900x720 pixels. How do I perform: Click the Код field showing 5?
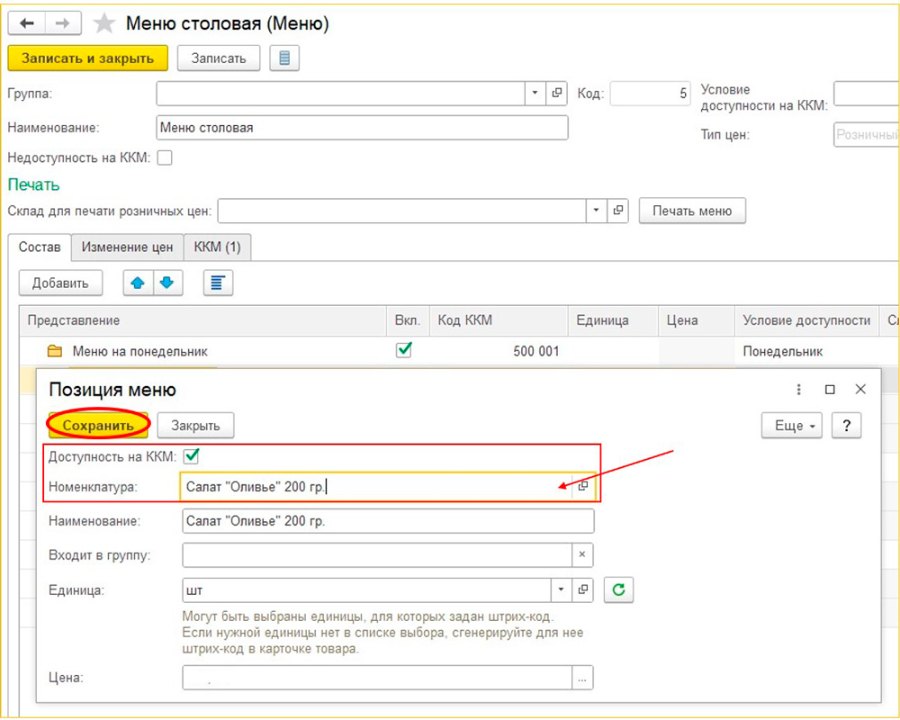click(650, 93)
